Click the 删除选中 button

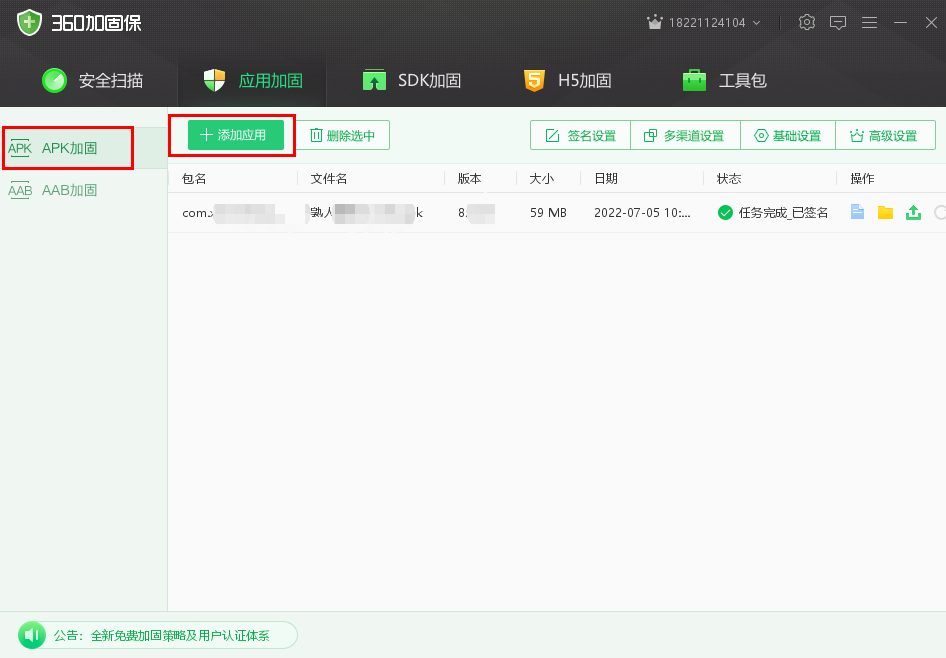click(342, 135)
